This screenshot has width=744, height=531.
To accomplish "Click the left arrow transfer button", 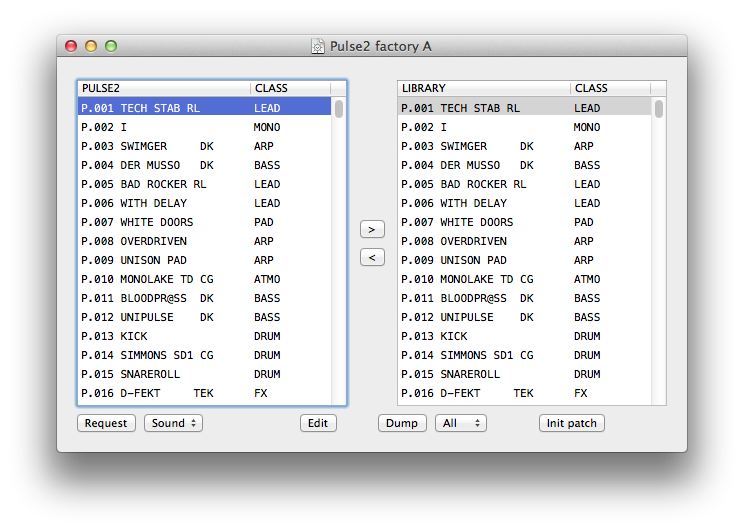I will click(x=371, y=258).
